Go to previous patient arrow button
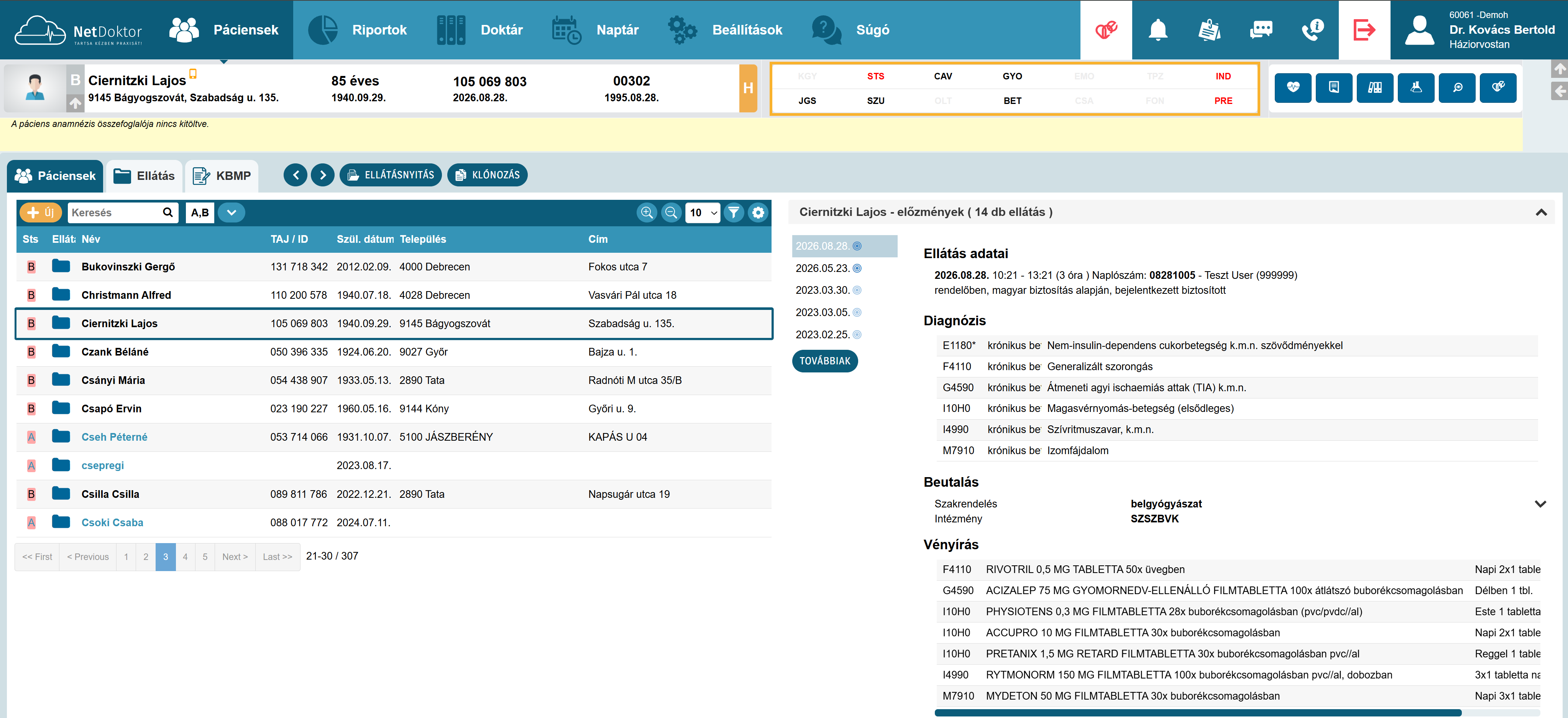This screenshot has width=1568, height=718. 296,175
